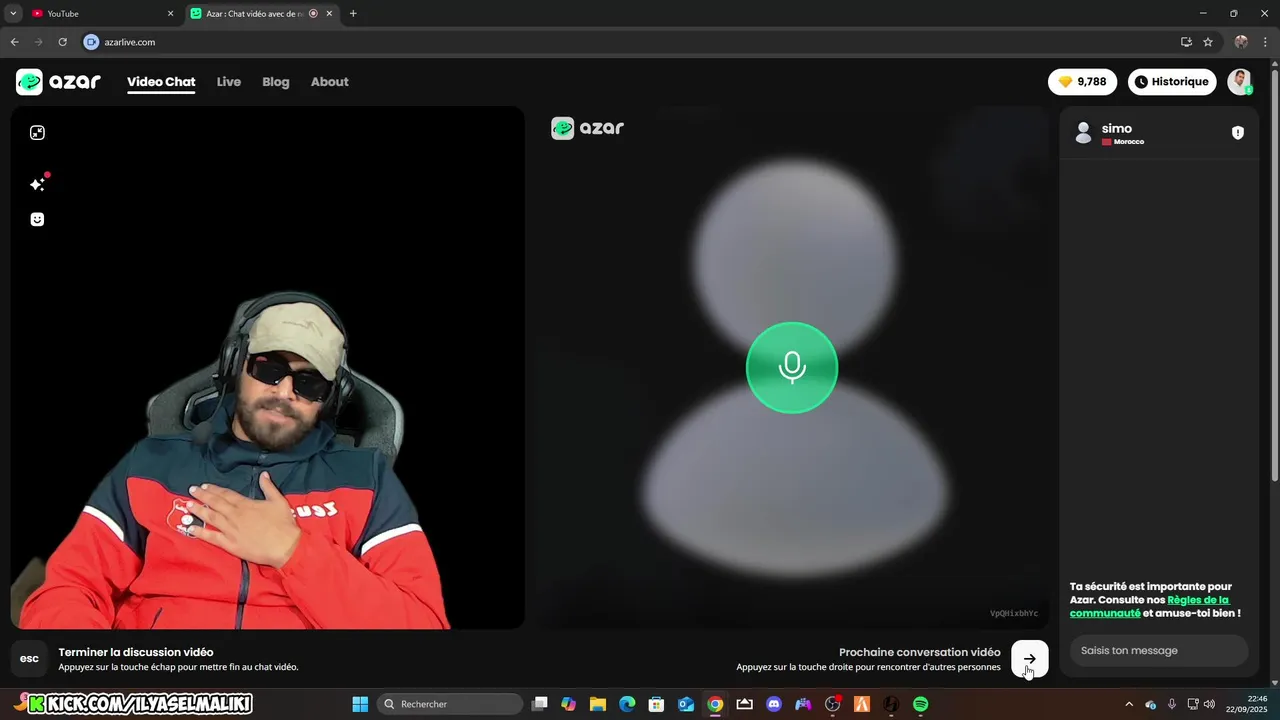Open simo's profile avatar in chat panel

pyautogui.click(x=1083, y=133)
